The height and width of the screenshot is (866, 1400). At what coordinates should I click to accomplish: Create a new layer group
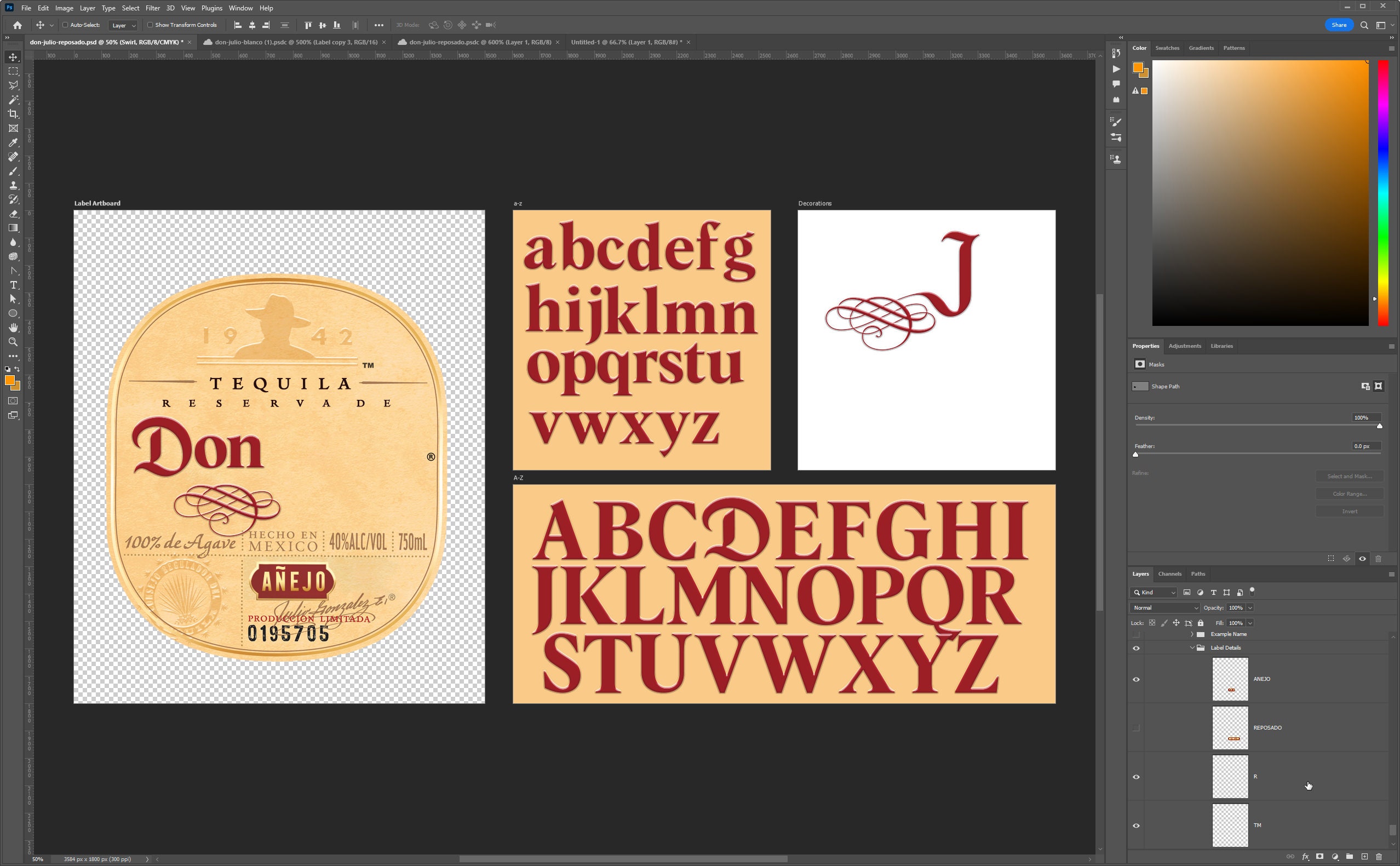tap(1349, 856)
